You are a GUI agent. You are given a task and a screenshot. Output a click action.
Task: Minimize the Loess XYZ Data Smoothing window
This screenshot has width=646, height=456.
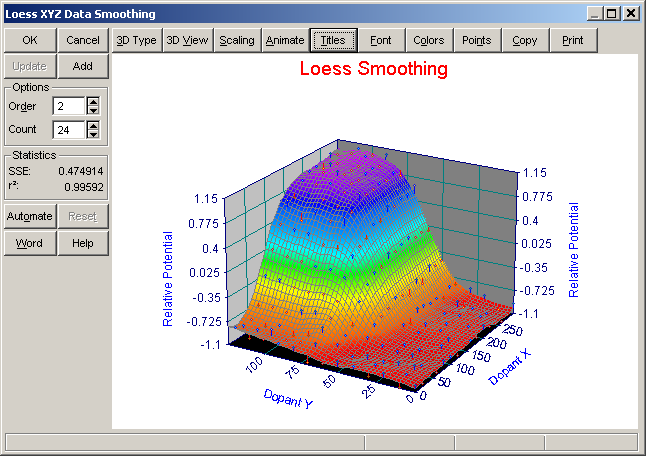(x=594, y=14)
